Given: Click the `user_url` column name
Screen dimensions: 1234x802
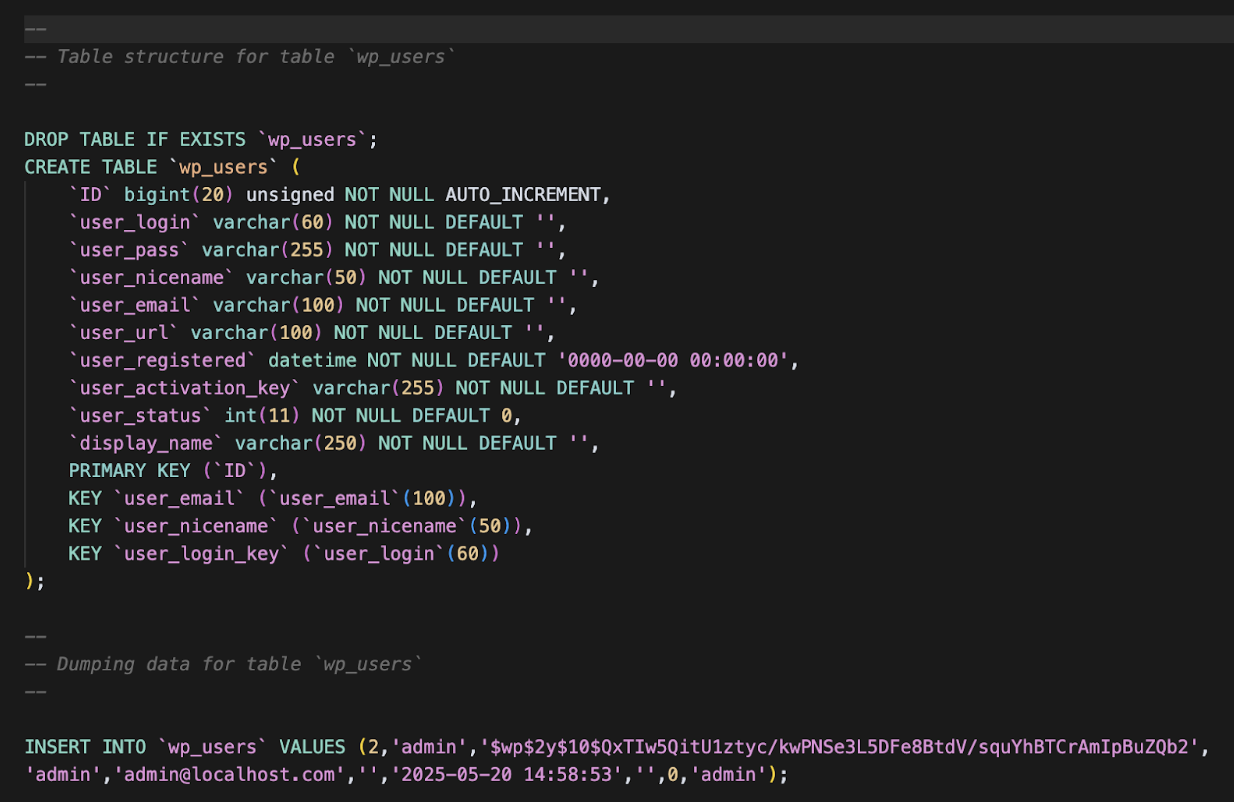Looking at the screenshot, I should (x=124, y=332).
